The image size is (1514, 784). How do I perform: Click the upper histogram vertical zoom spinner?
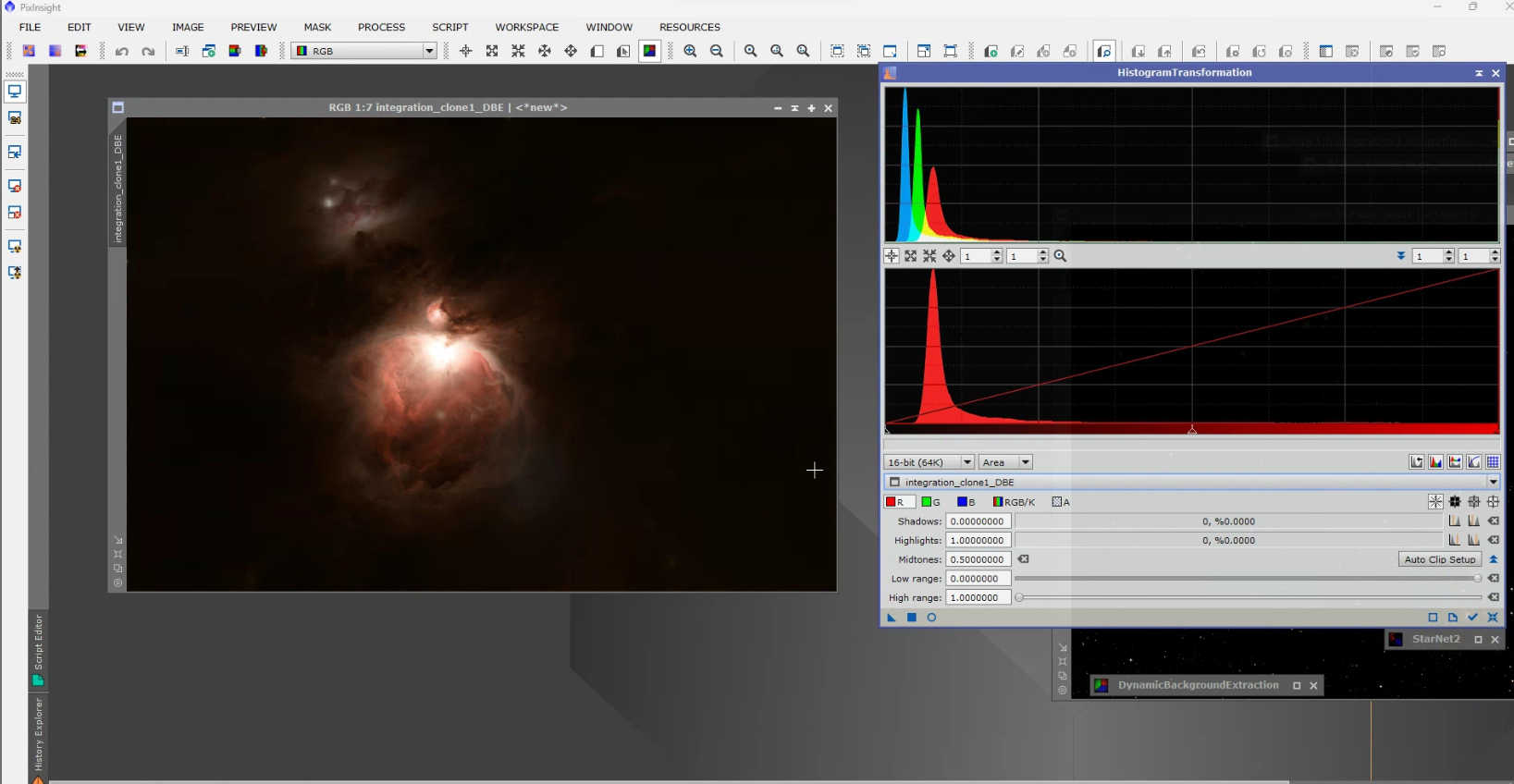point(1479,256)
